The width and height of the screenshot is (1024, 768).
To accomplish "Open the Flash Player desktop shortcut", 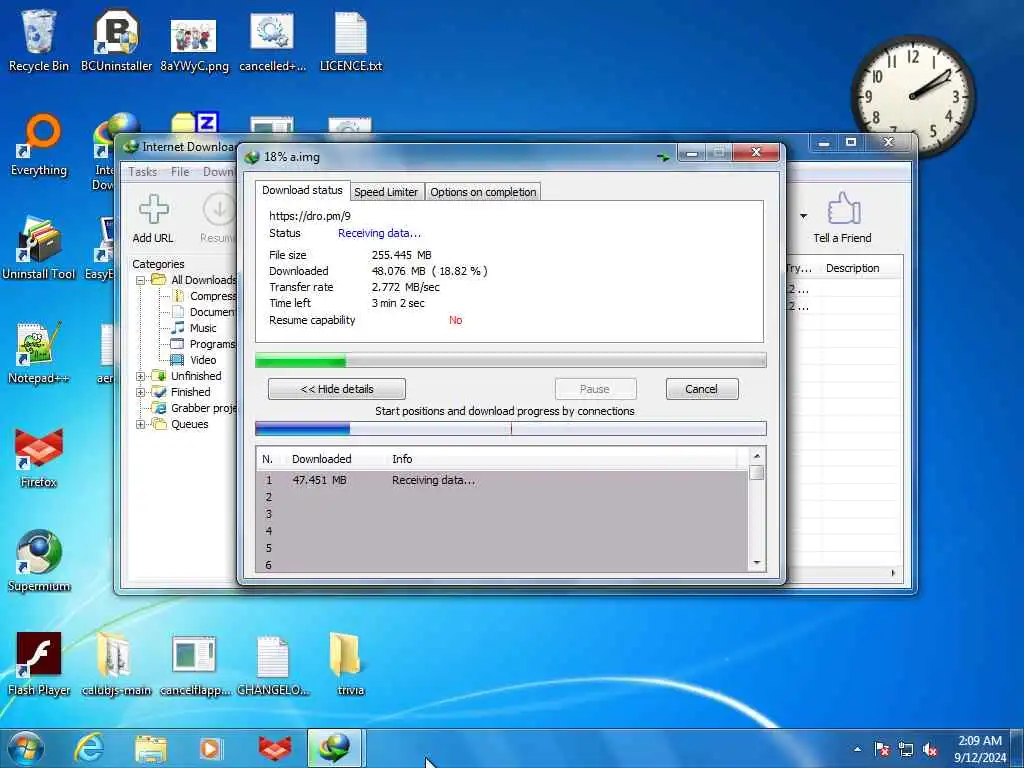I will (x=39, y=664).
